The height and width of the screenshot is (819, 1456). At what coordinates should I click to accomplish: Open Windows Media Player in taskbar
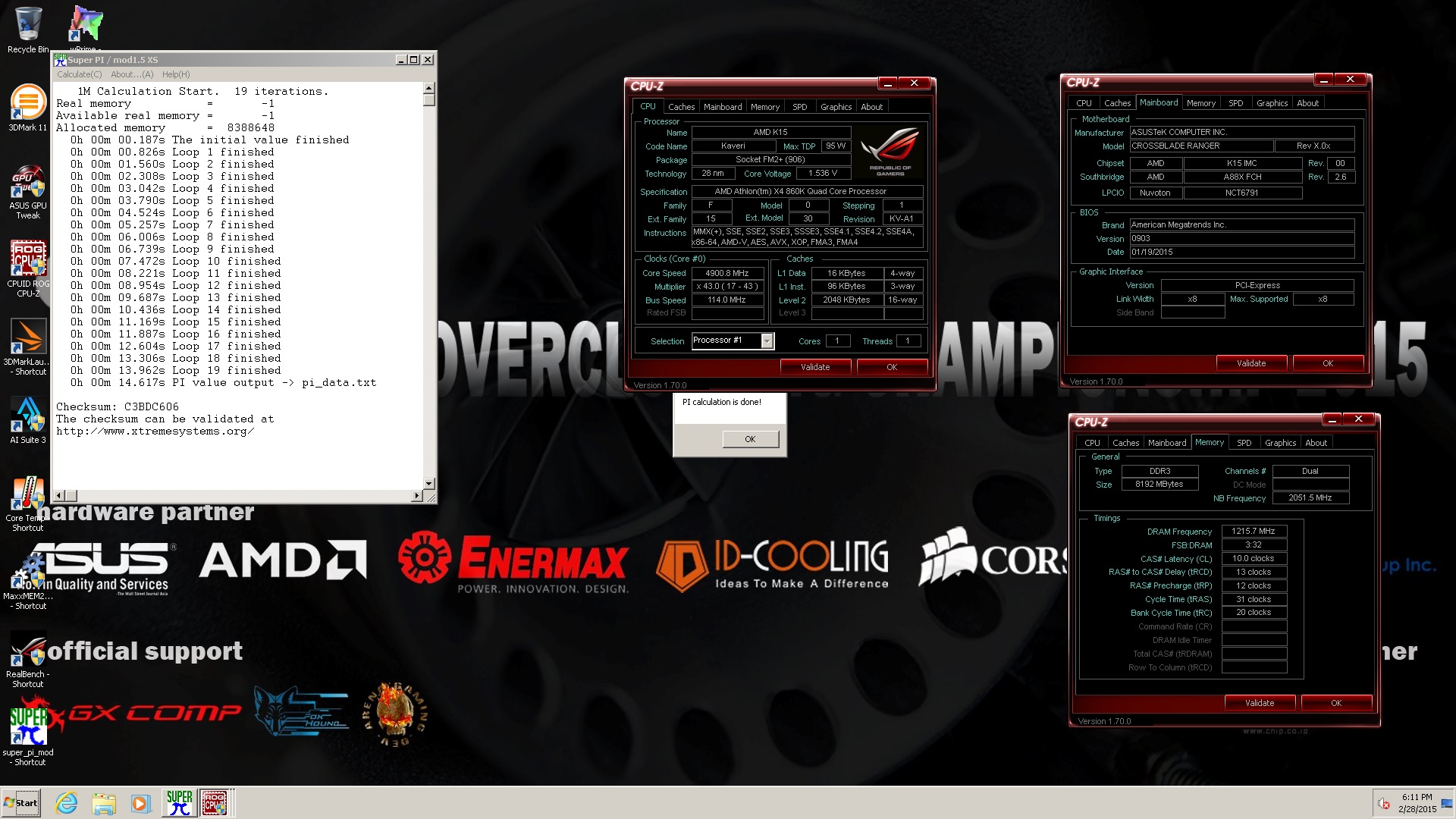coord(140,803)
